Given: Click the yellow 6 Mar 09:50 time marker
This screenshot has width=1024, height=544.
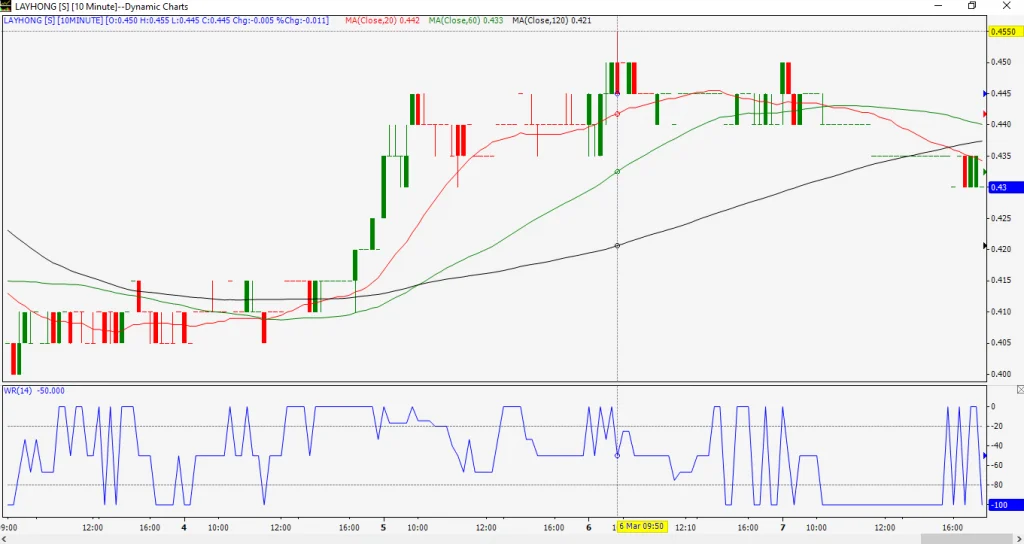Looking at the screenshot, I should coord(643,527).
